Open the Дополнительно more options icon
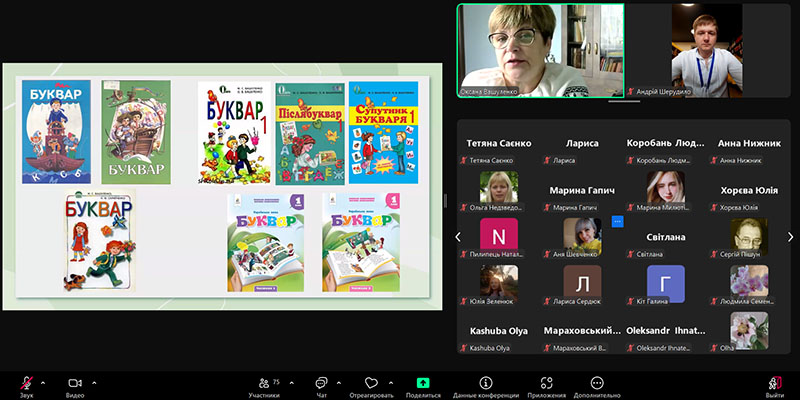 pyautogui.click(x=597, y=383)
